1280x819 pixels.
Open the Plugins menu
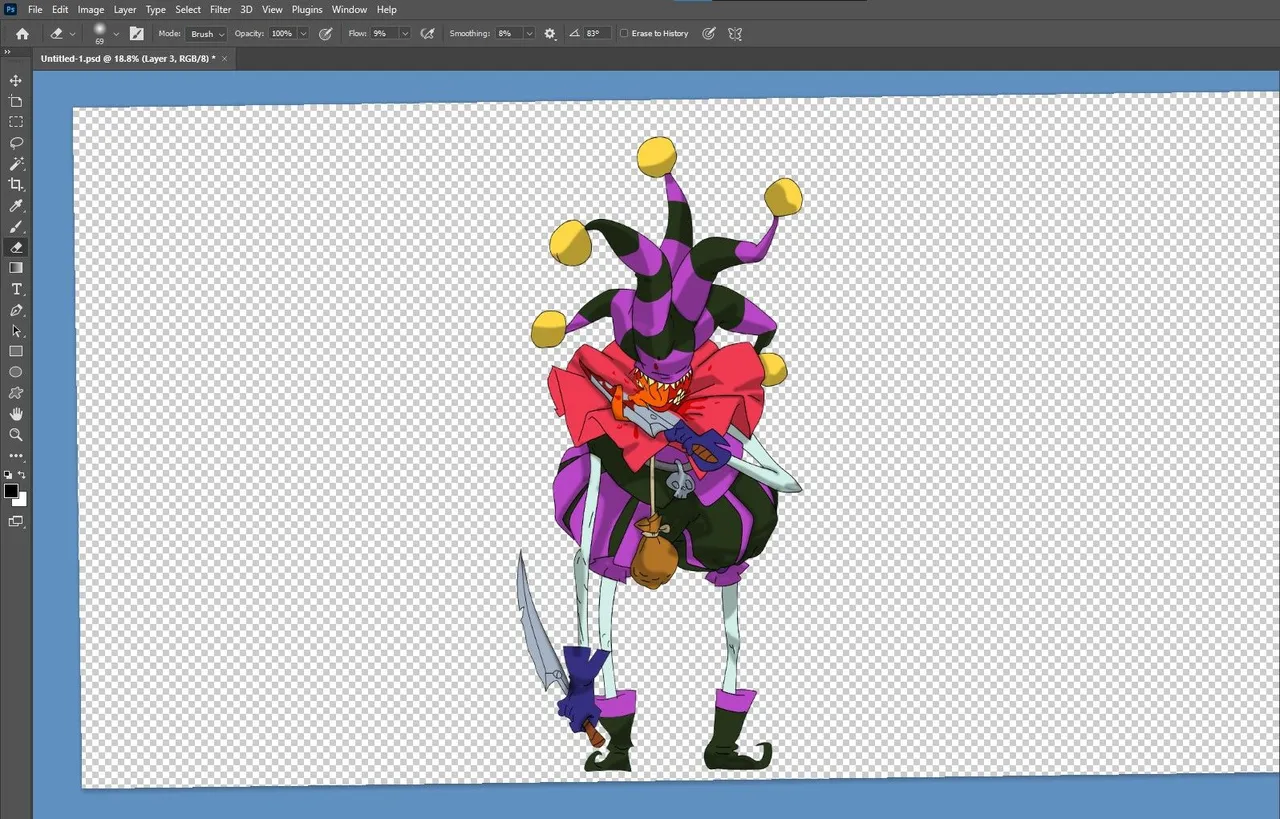pyautogui.click(x=307, y=9)
